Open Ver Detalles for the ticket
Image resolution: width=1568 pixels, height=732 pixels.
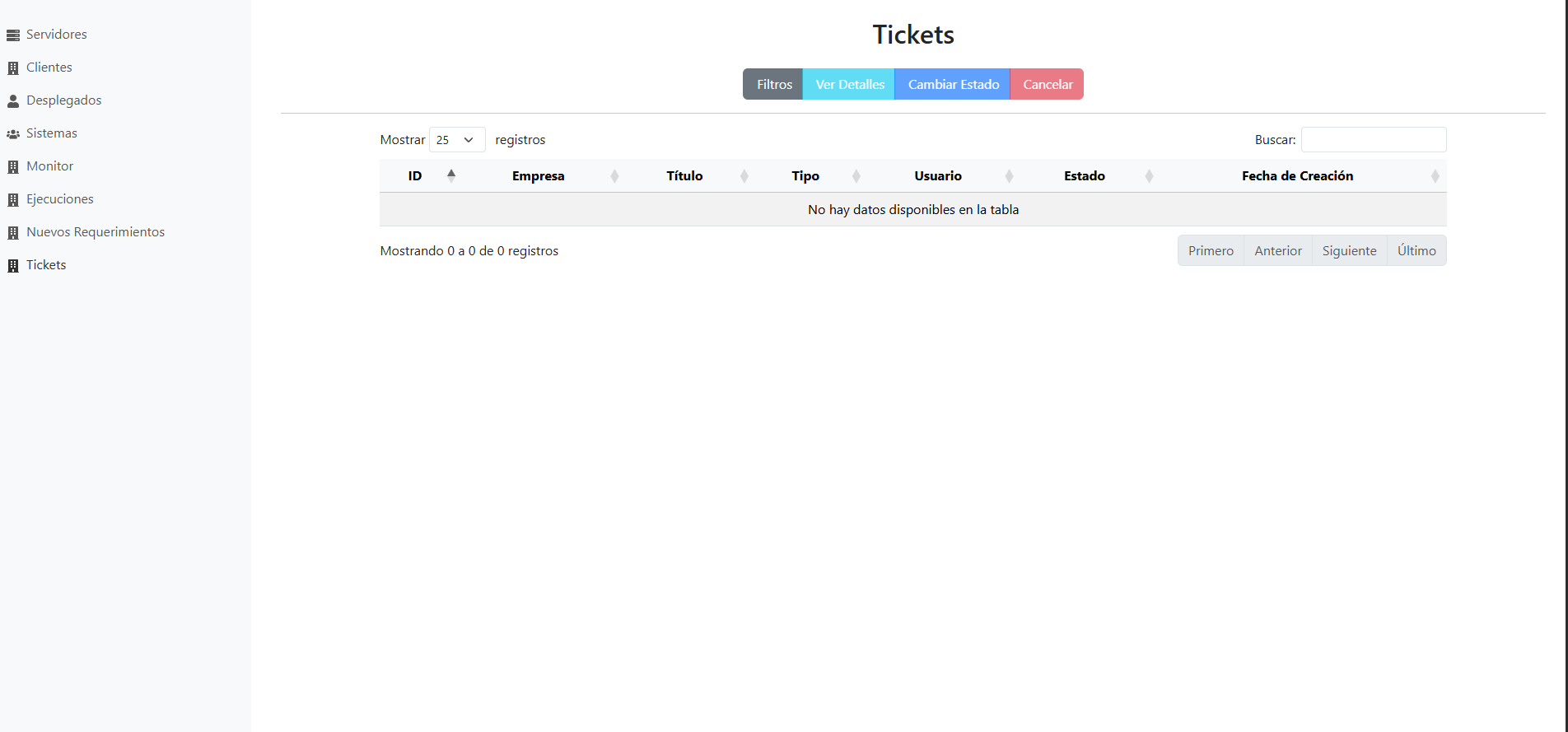point(849,85)
